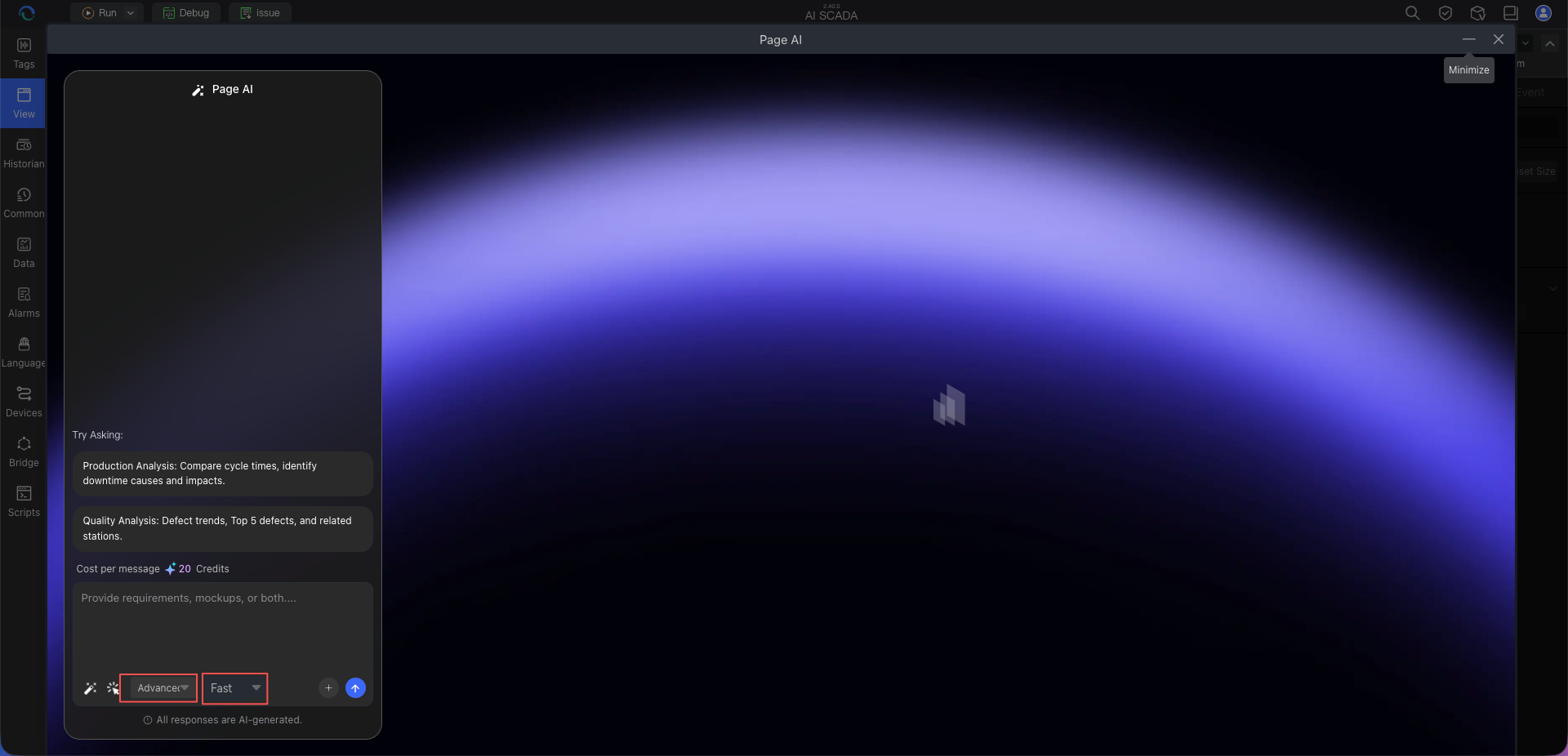Viewport: 1568px width, 756px height.
Task: Click the Run button
Action: [x=100, y=13]
